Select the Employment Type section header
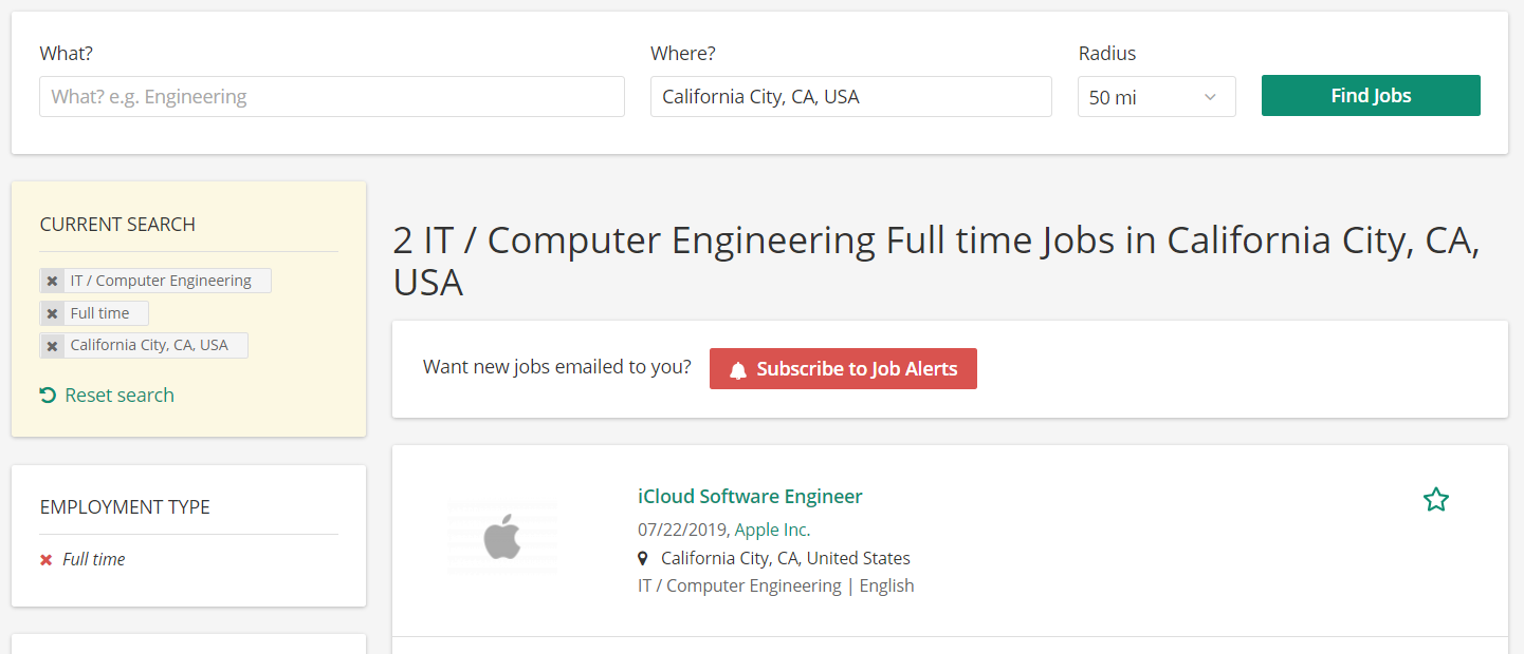1524x654 pixels. [124, 507]
